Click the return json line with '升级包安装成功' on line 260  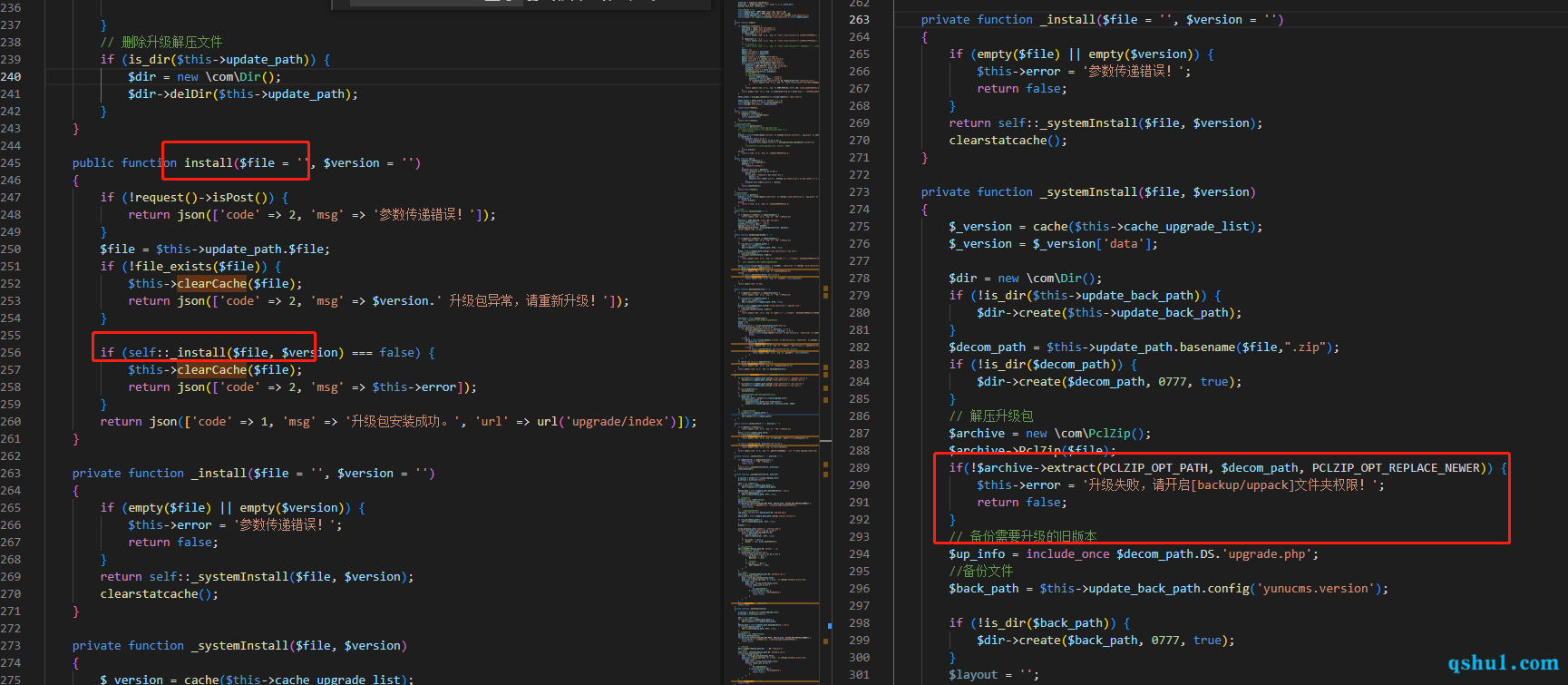(398, 421)
